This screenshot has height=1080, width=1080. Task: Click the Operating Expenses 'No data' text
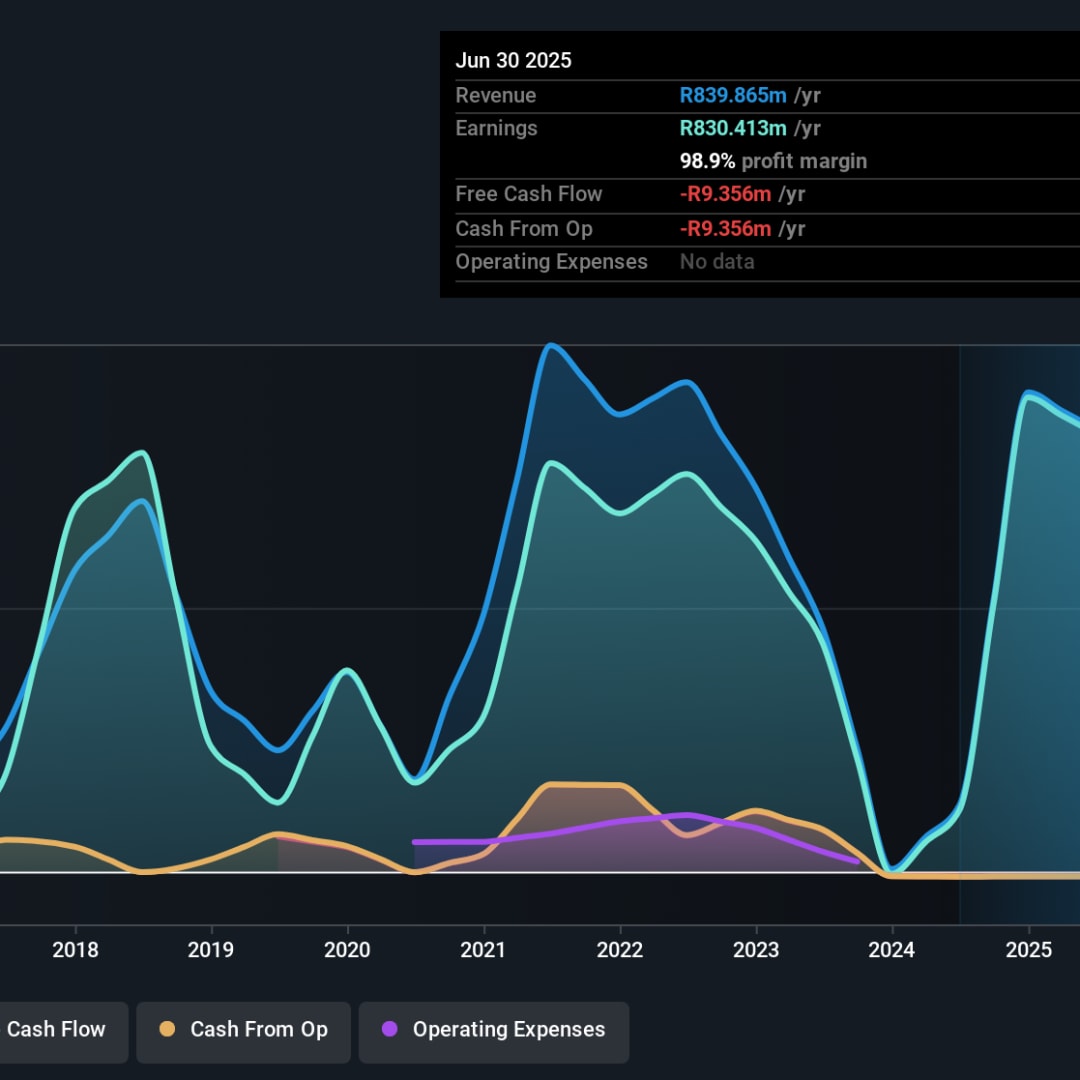tap(717, 262)
